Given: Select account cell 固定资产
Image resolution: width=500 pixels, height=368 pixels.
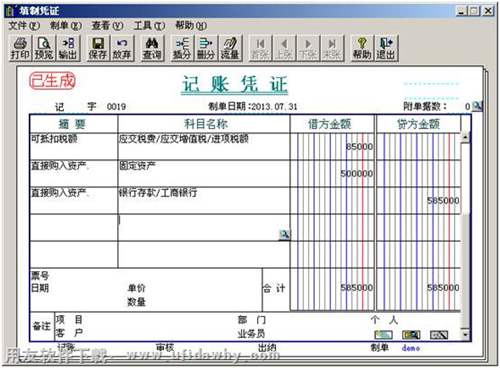Looking at the screenshot, I should pyautogui.click(x=203, y=173).
